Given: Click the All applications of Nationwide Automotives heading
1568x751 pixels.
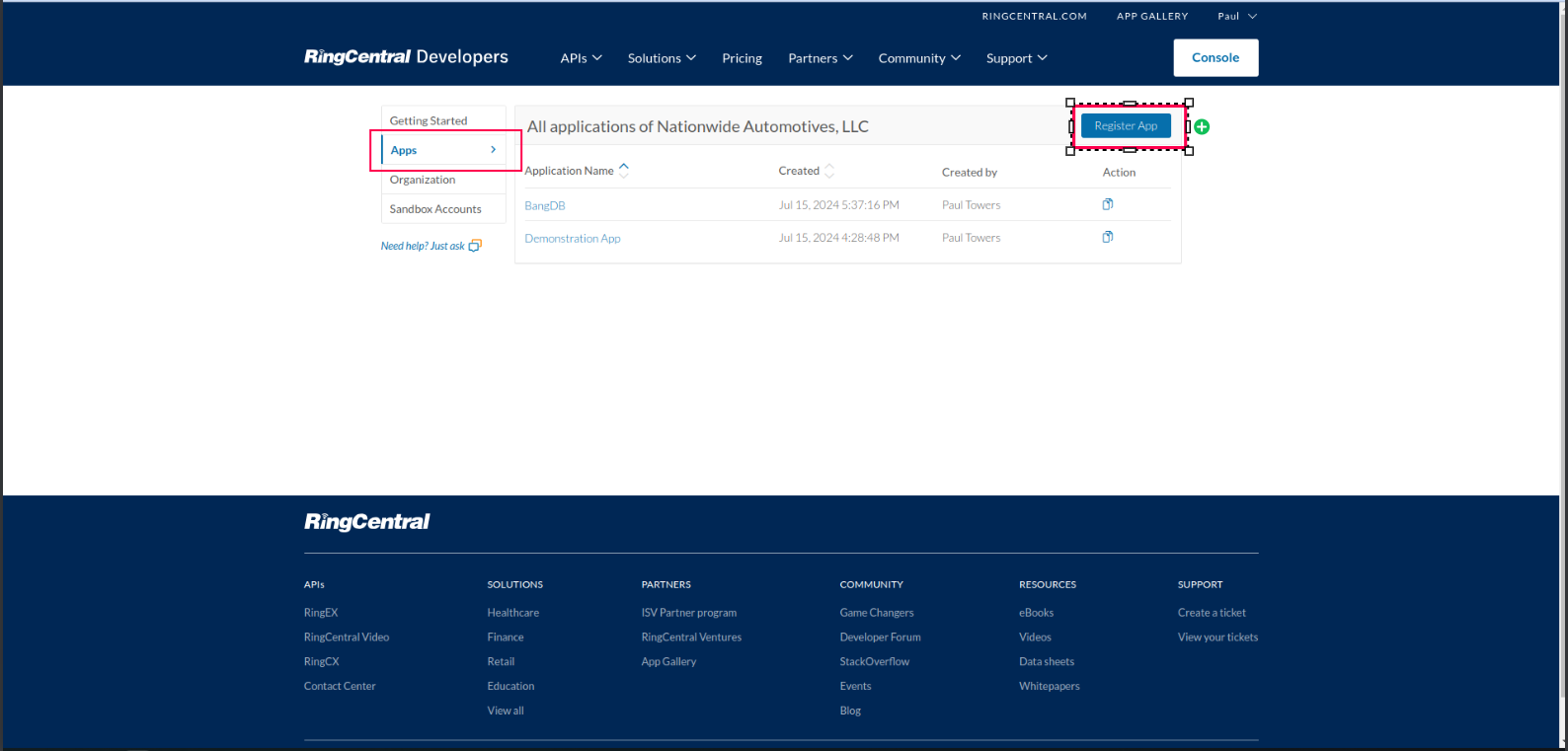Looking at the screenshot, I should pos(698,126).
